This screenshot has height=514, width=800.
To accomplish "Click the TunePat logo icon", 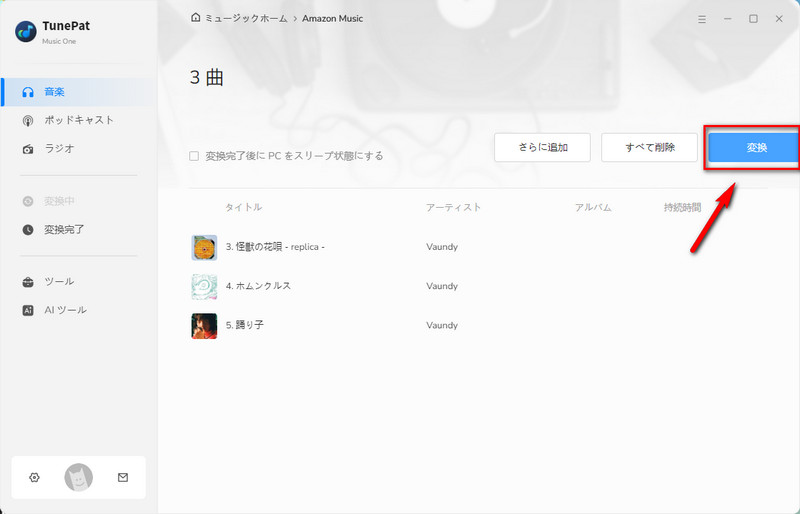I will (x=26, y=32).
